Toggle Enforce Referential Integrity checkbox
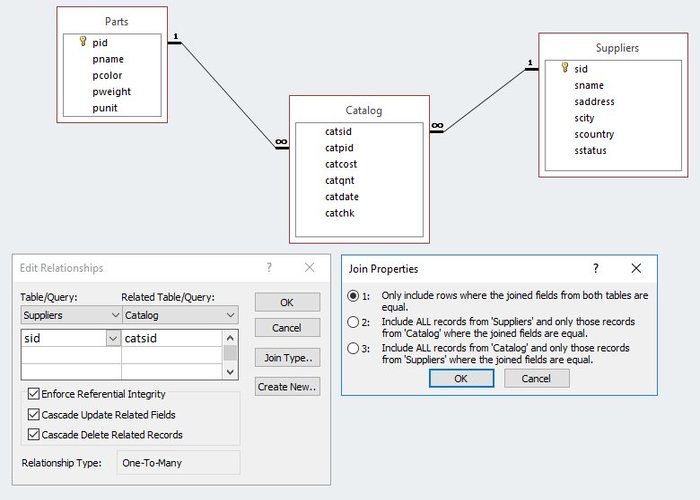The height and width of the screenshot is (500, 700). pos(35,395)
